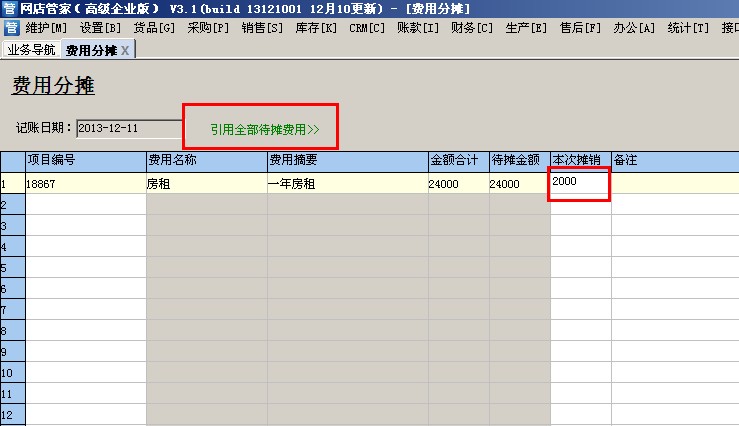739x426 pixels.
Task: Edit the 本次摊销 cell showing 2000
Action: pyautogui.click(x=579, y=183)
